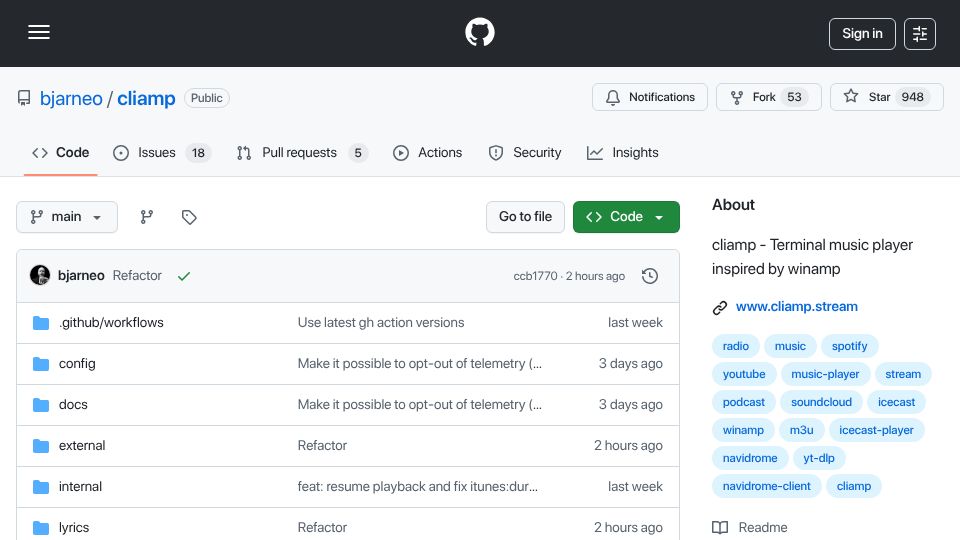This screenshot has width=960, height=540.
Task: Open the Security tab
Action: click(525, 153)
